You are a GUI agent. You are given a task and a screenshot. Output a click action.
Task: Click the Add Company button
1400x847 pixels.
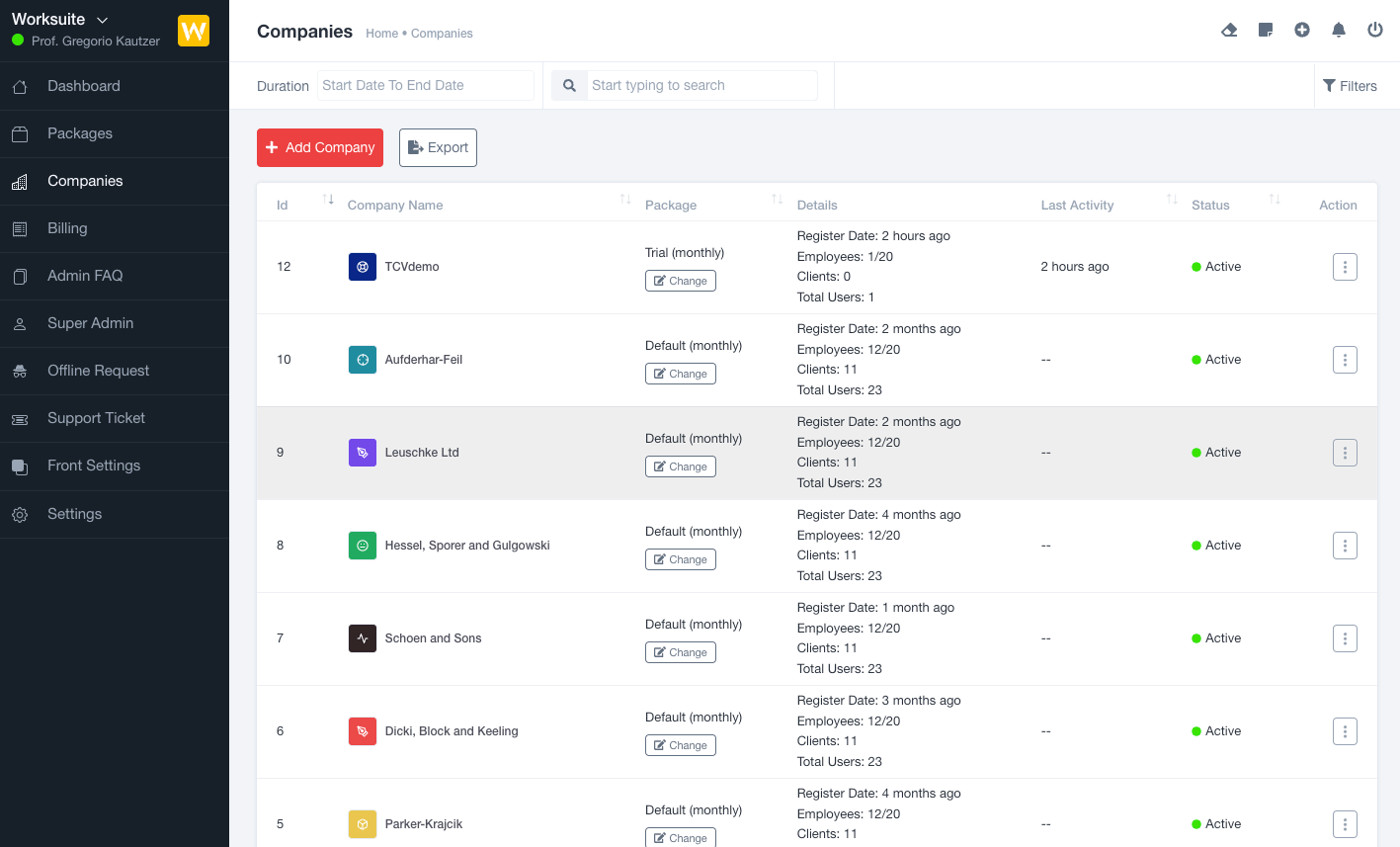(x=320, y=147)
